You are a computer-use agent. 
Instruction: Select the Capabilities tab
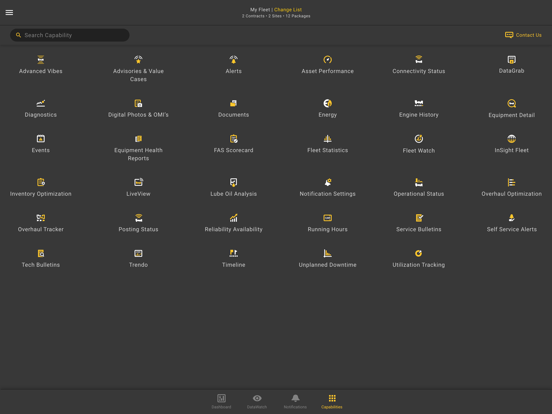[332, 401]
